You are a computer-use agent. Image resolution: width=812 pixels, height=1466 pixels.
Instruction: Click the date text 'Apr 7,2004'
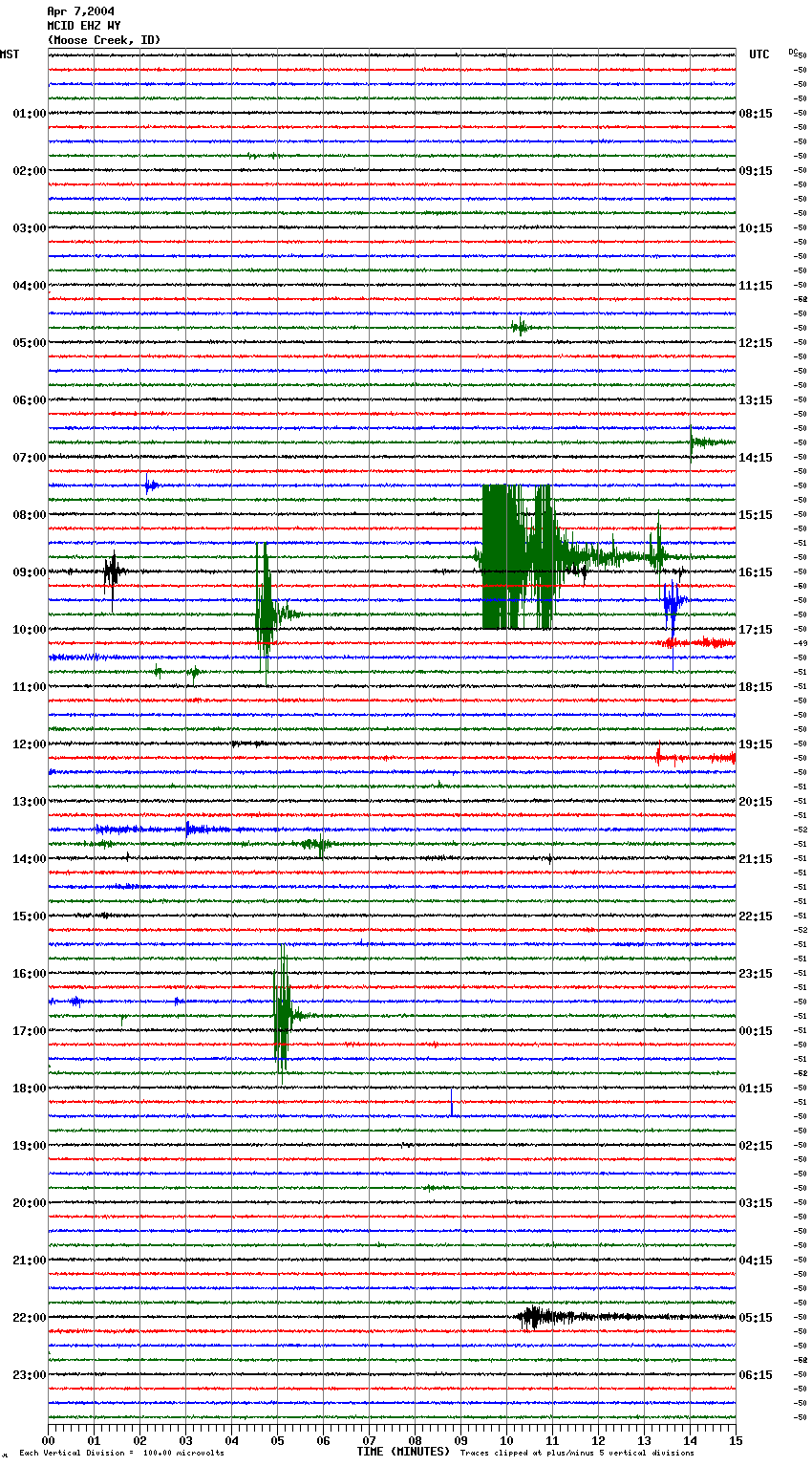pos(80,11)
